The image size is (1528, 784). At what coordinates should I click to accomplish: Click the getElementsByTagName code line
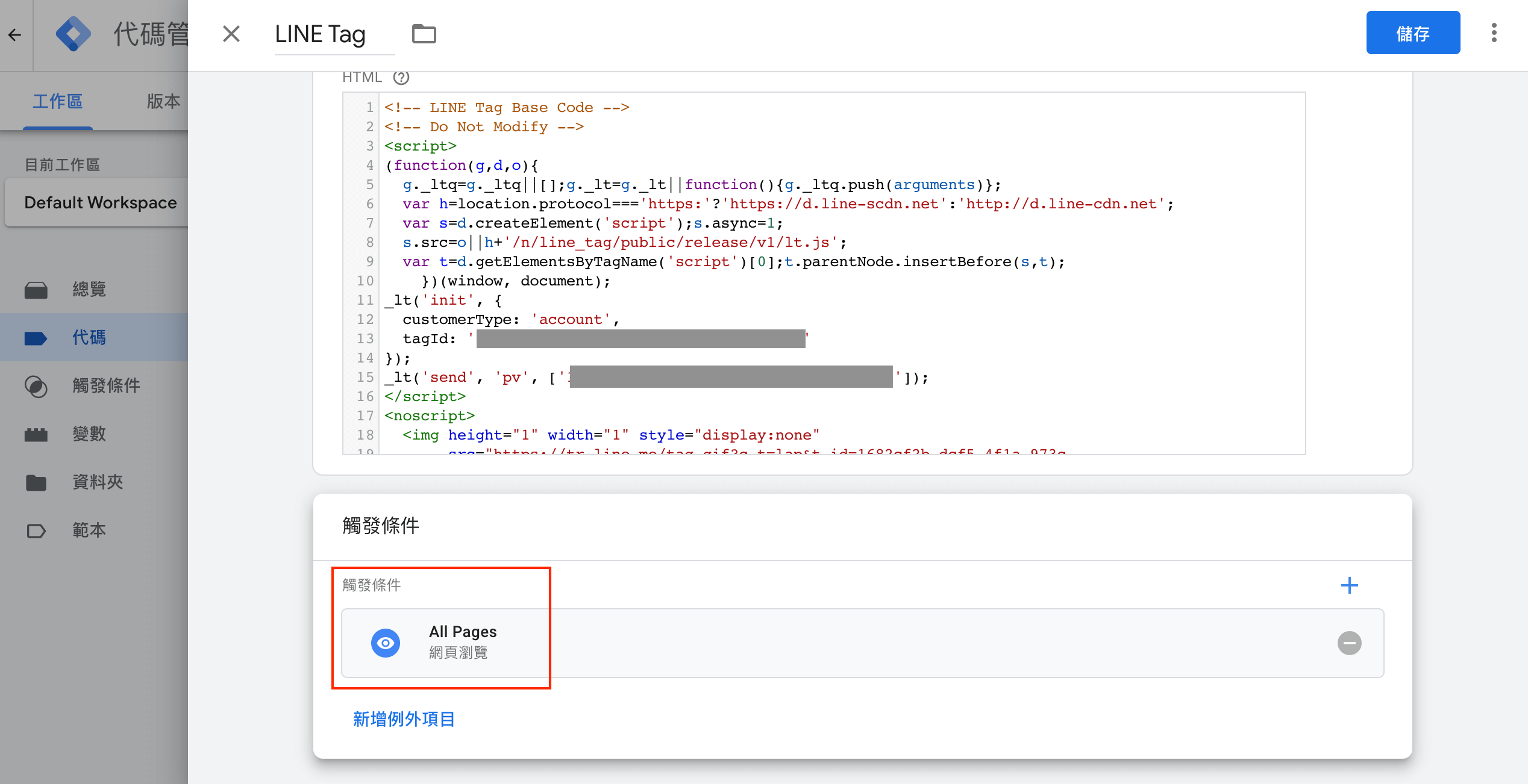tap(734, 262)
